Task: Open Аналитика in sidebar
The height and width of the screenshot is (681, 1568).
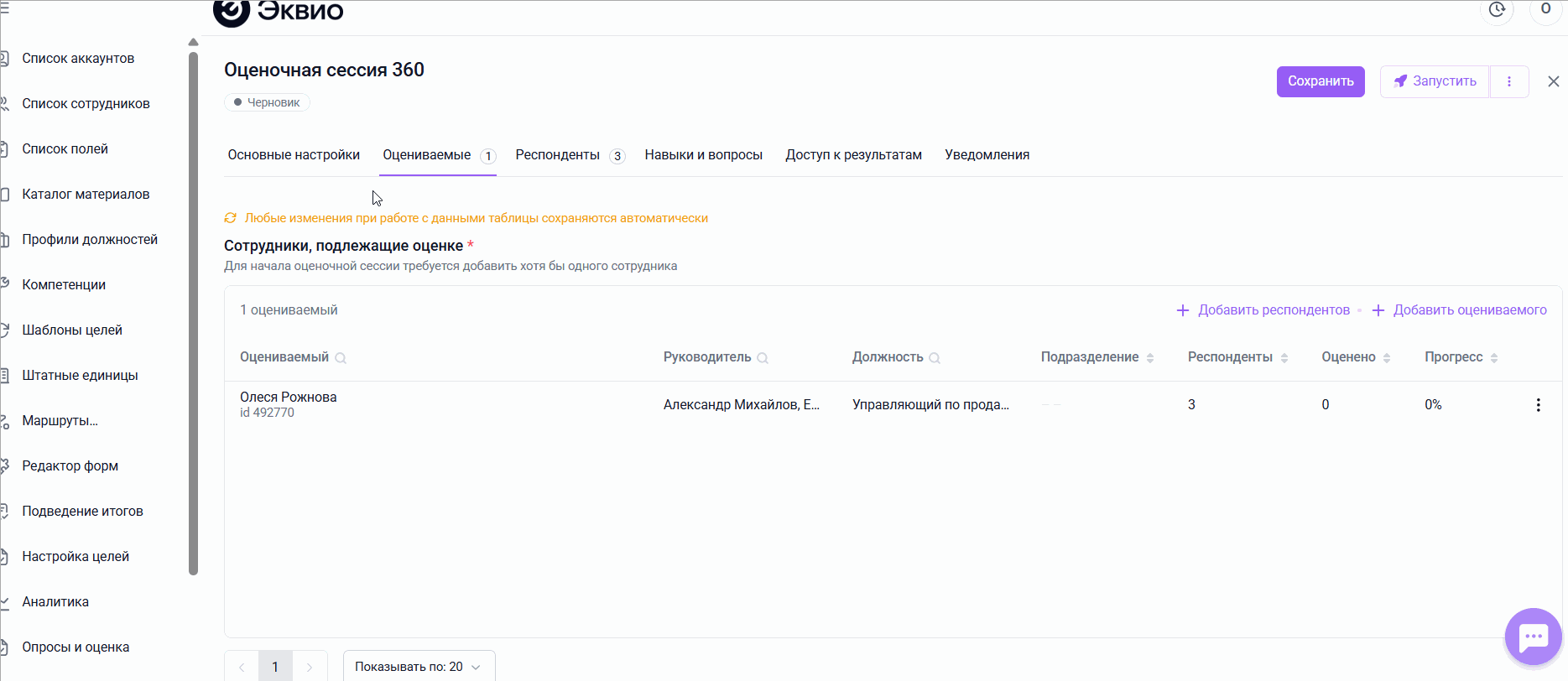Action: 55,602
